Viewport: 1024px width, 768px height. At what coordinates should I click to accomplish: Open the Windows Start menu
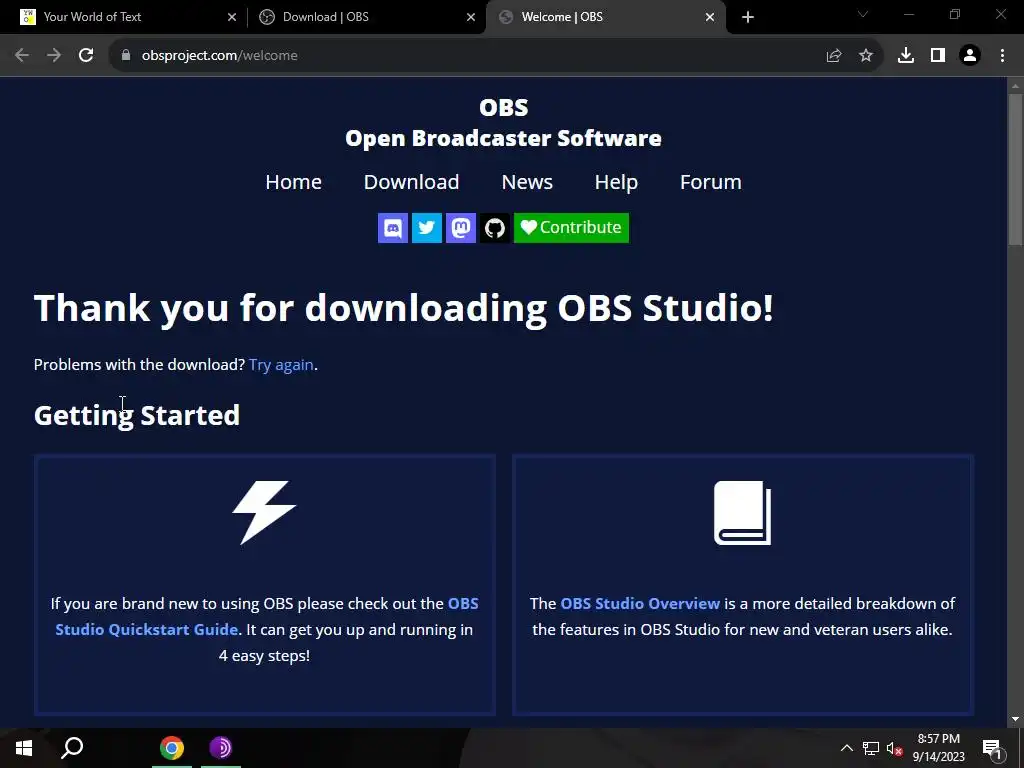[24, 748]
